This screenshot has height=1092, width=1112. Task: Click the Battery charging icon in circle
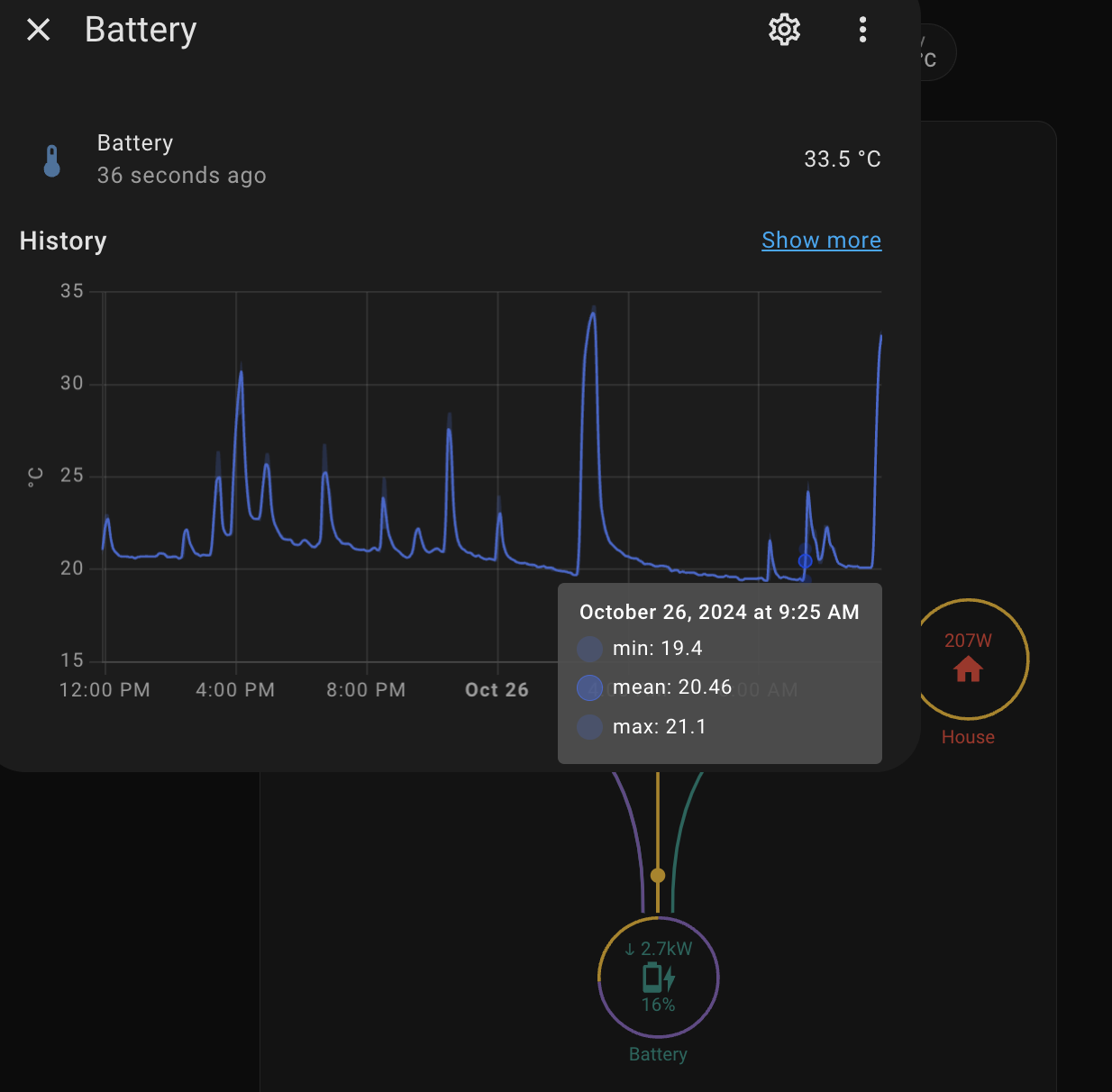(x=659, y=978)
